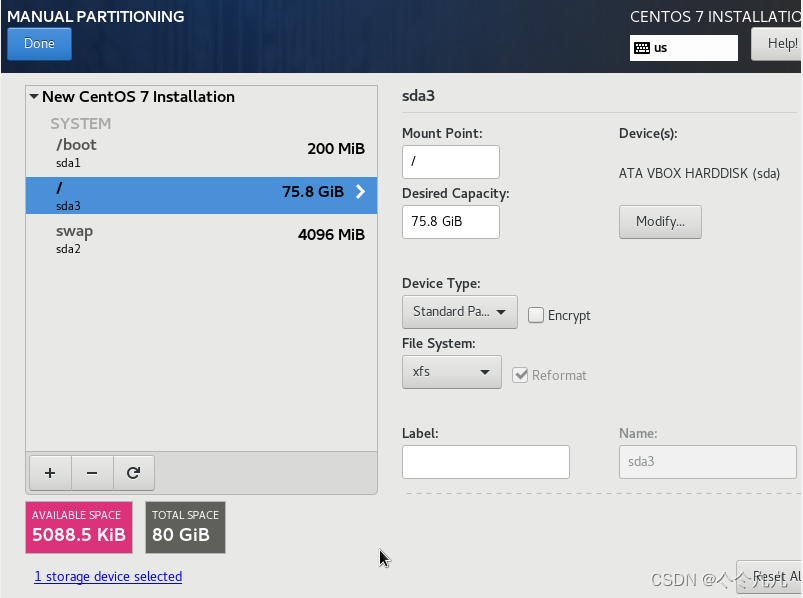Add a new mount point with plus icon
The width and height of the screenshot is (803, 598).
pos(50,473)
